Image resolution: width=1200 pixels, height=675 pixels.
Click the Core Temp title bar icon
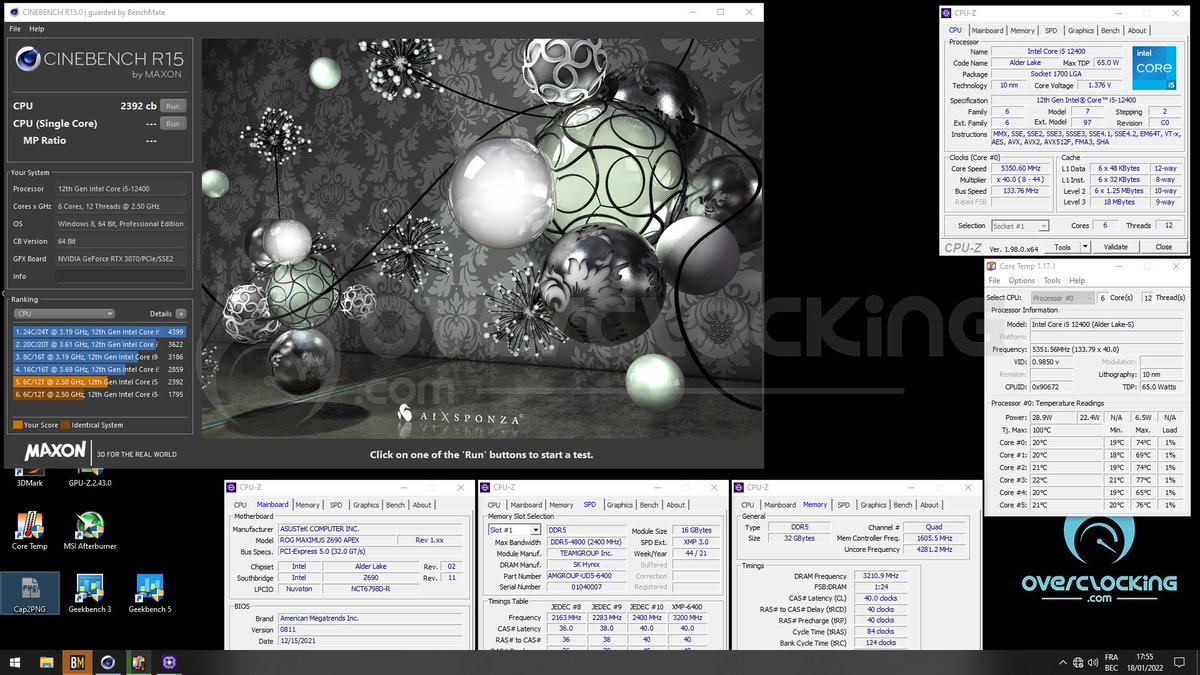pos(992,266)
